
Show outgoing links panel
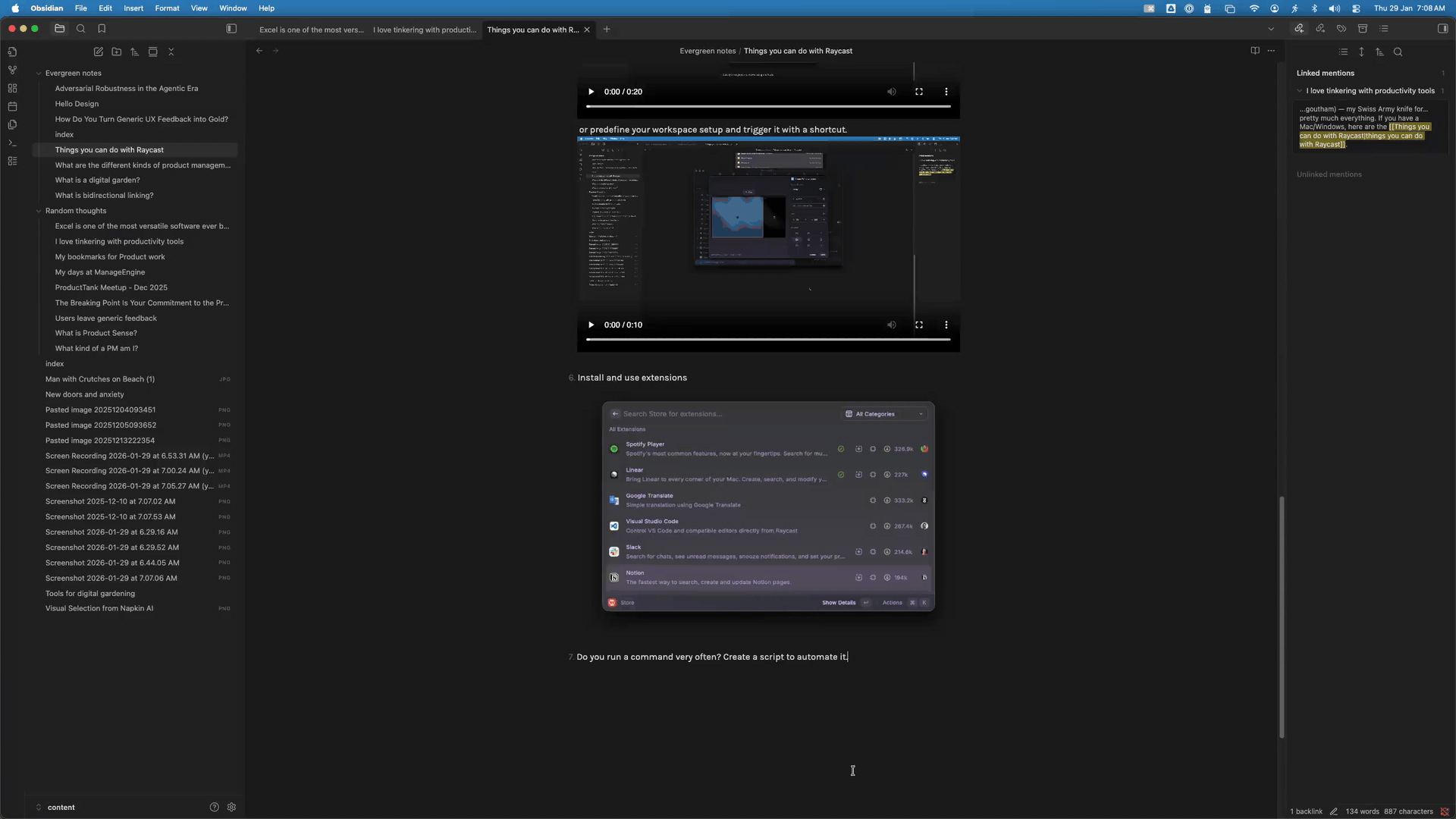click(1320, 29)
